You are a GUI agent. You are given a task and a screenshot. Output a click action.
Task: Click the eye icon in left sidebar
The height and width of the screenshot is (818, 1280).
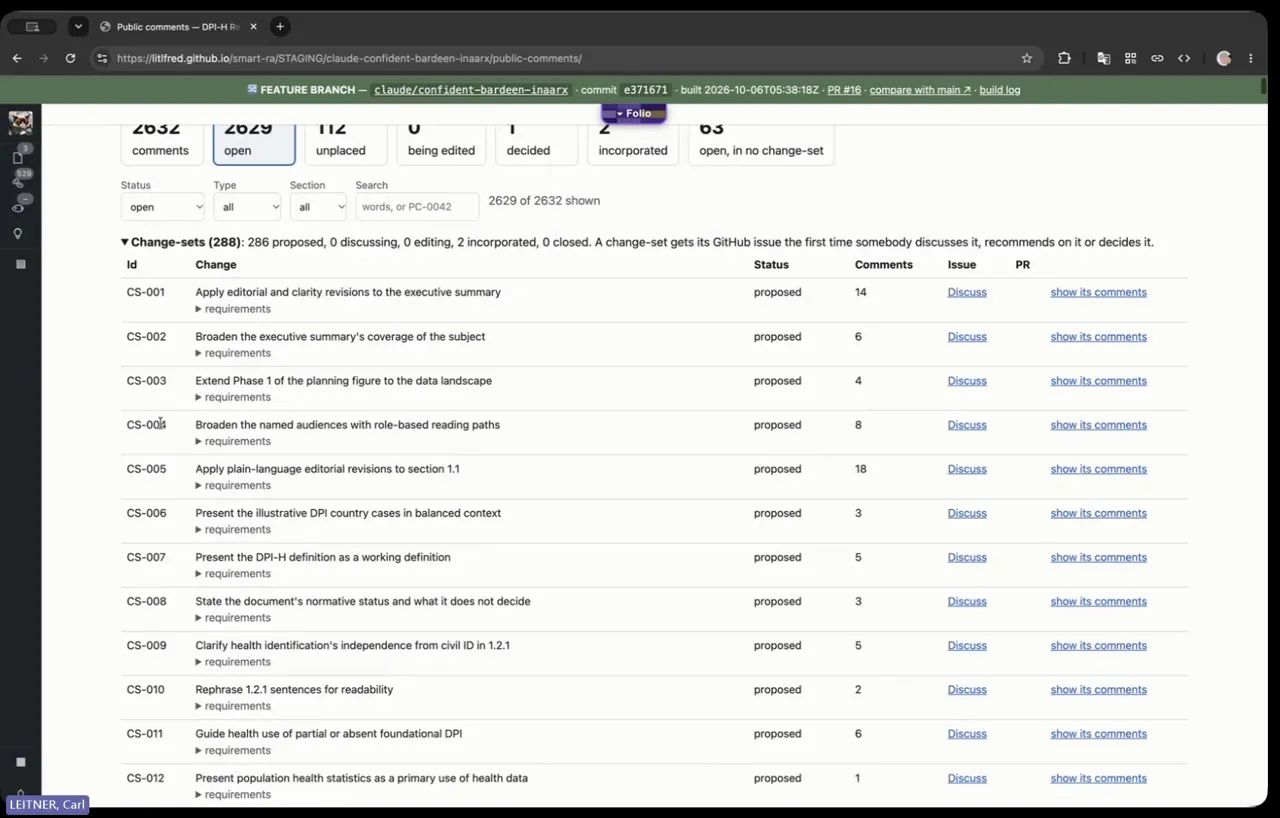click(x=17, y=208)
